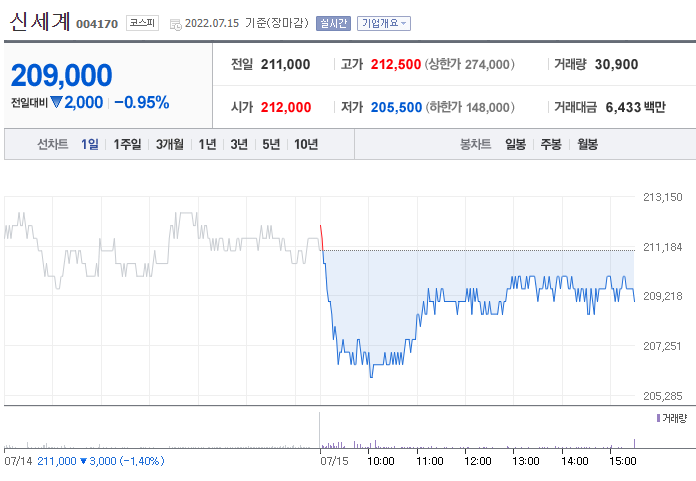Click the 고가 value 212,500

395,64
